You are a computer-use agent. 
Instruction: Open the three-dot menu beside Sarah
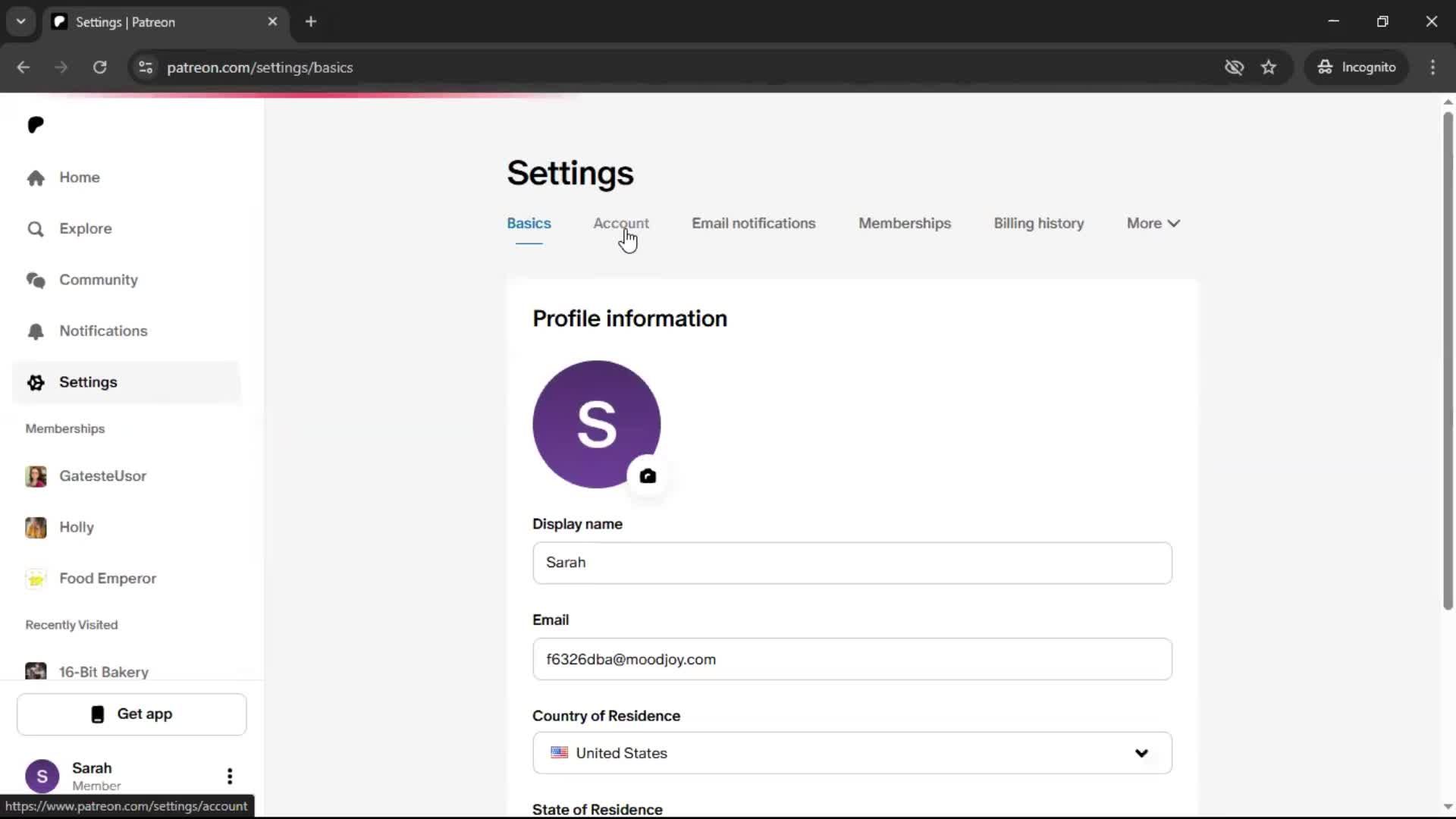(x=230, y=776)
